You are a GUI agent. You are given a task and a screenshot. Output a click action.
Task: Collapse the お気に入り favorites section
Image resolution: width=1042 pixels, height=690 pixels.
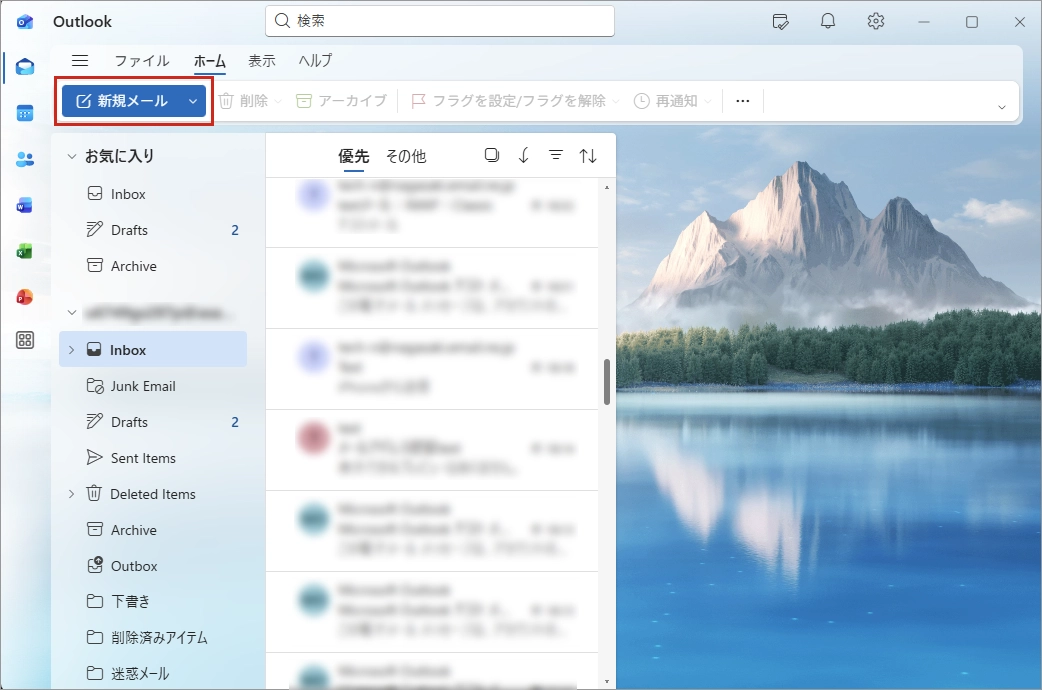click(x=70, y=156)
